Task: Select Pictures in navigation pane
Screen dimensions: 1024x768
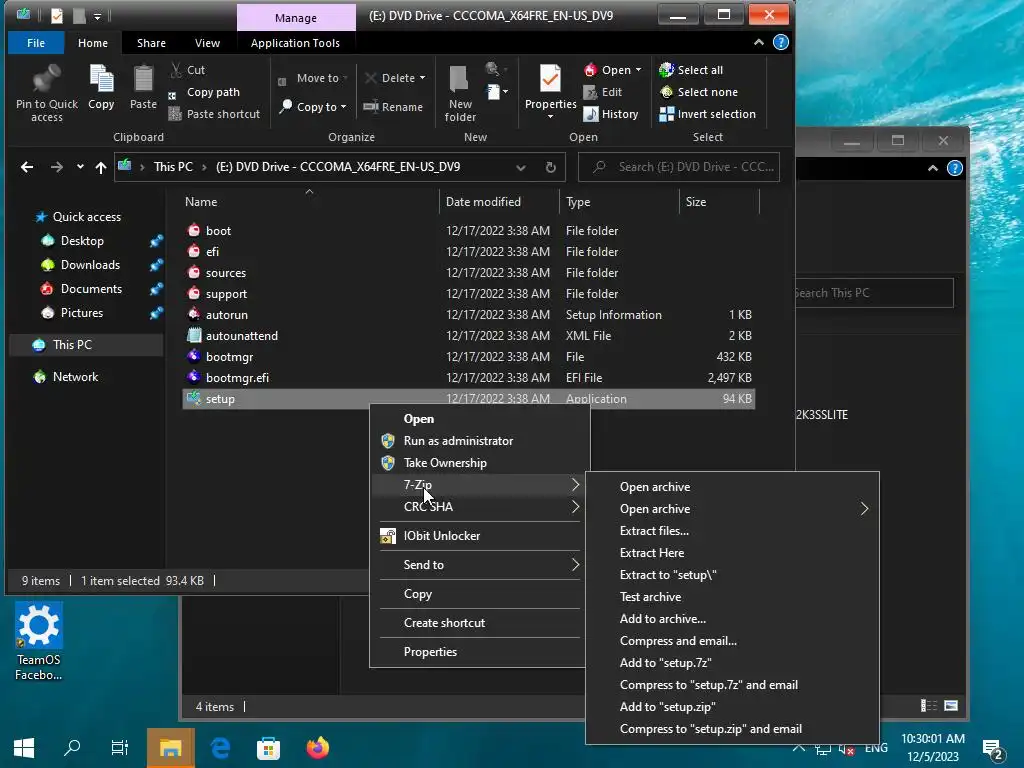Action: pyautogui.click(x=82, y=313)
